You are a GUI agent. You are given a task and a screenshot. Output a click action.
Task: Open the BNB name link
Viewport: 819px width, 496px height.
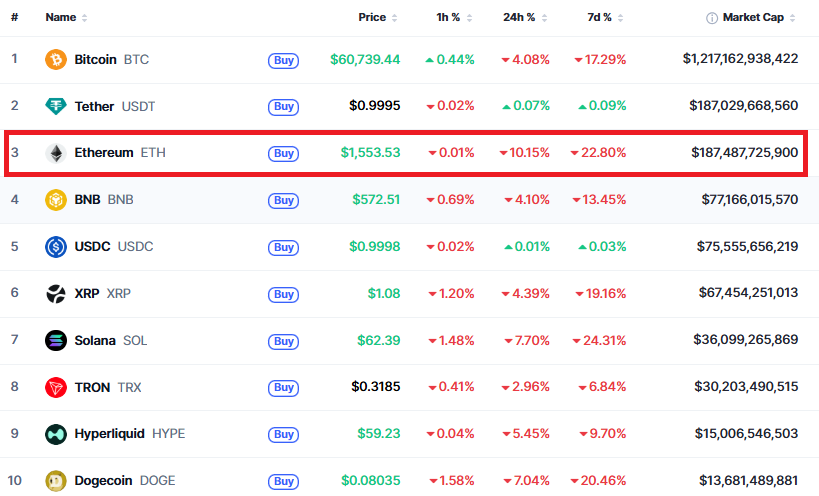click(x=103, y=199)
